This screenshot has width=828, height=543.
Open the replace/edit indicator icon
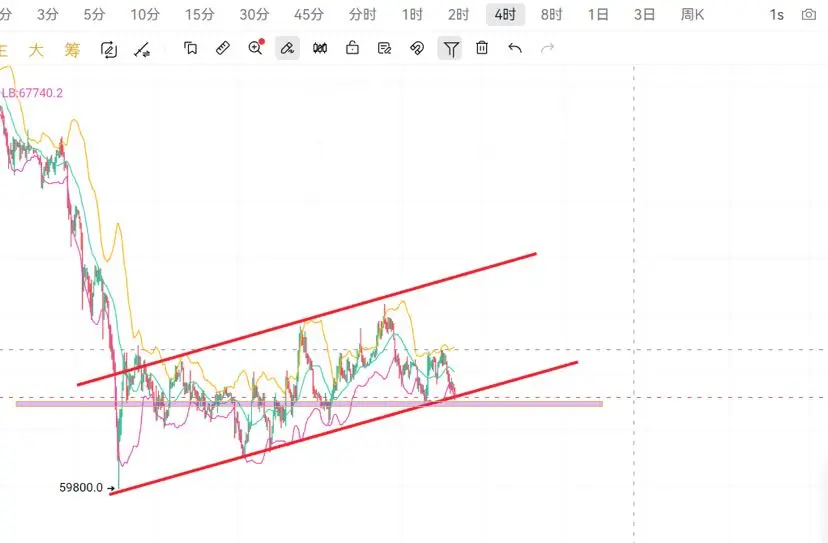(109, 50)
